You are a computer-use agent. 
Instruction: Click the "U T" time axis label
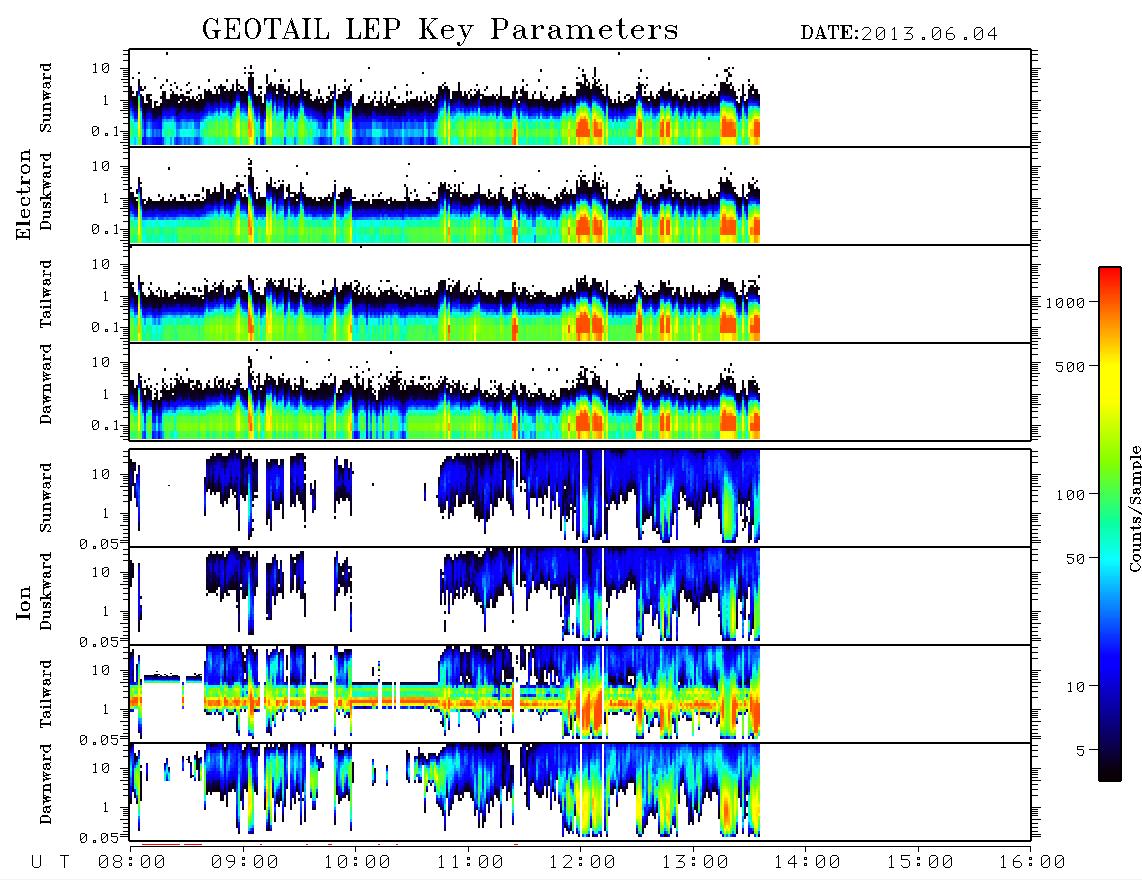(51, 863)
